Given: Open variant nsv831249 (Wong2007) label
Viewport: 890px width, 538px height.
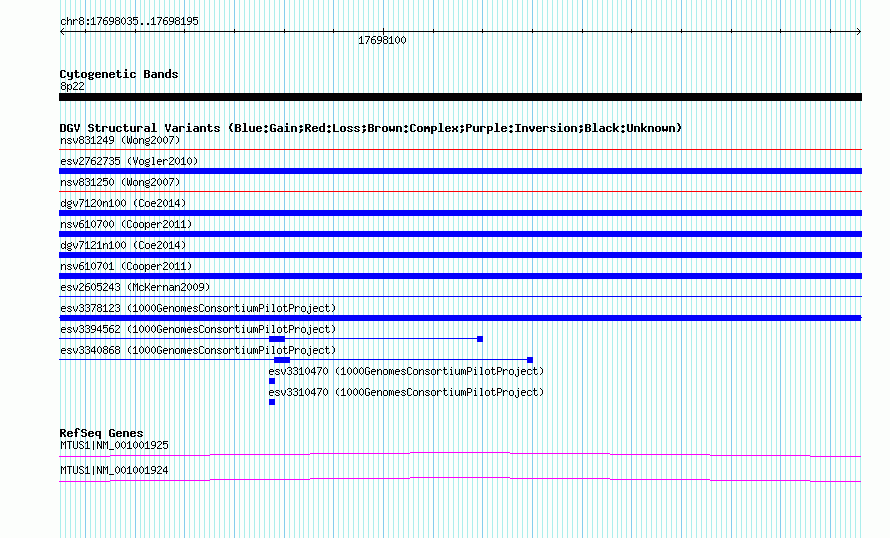Looking at the screenshot, I should coord(120,140).
